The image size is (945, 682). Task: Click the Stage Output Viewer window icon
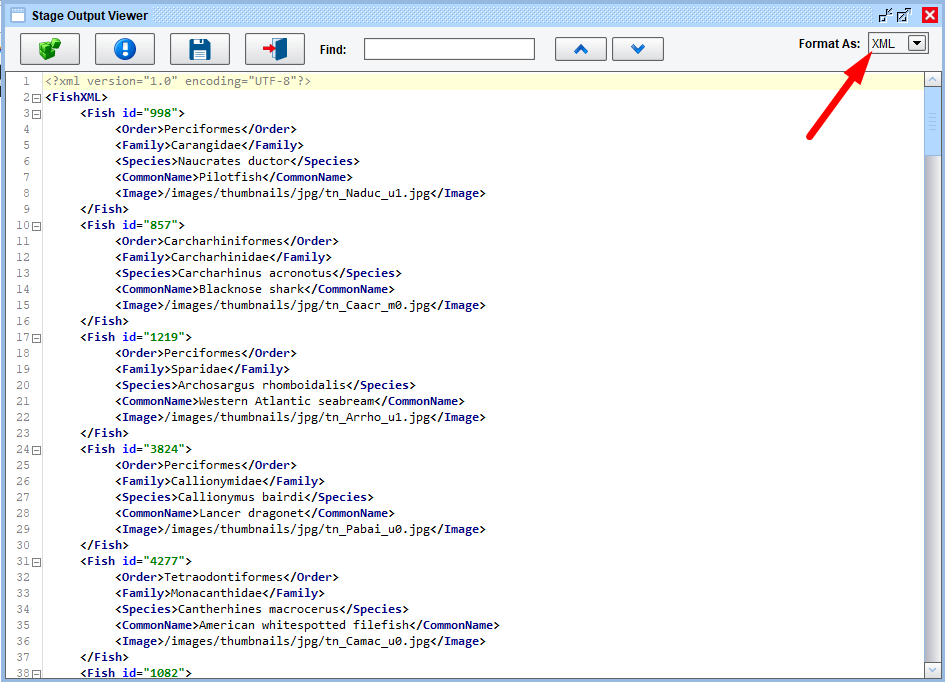(x=18, y=15)
